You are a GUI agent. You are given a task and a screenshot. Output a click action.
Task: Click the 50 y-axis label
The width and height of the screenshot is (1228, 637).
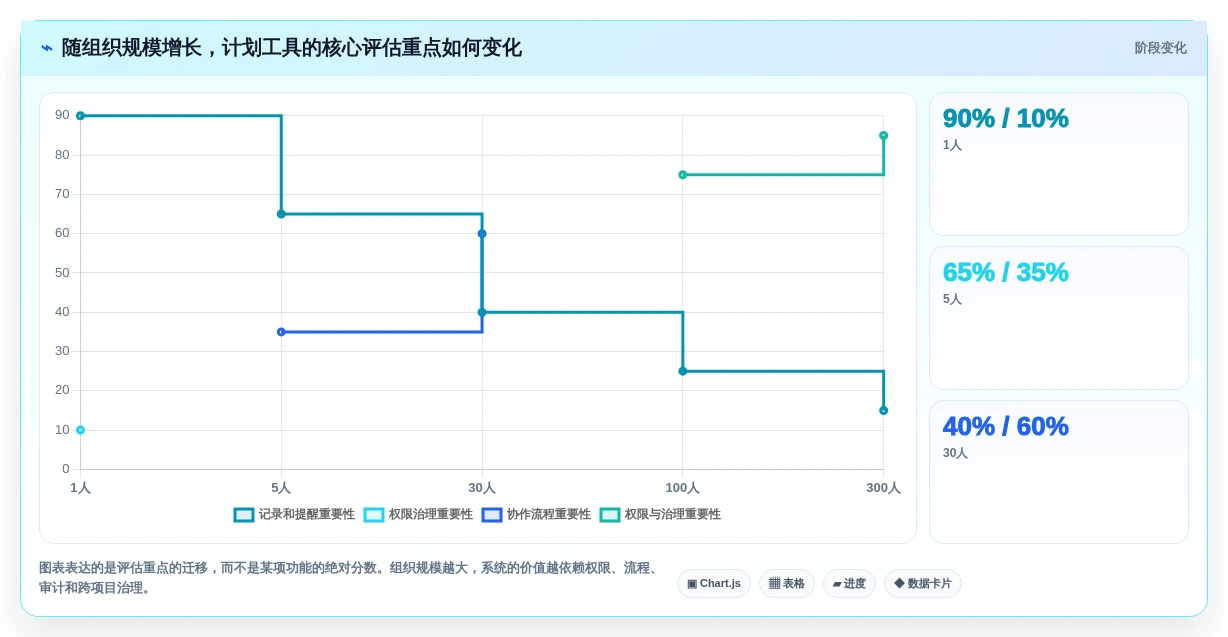click(x=62, y=272)
